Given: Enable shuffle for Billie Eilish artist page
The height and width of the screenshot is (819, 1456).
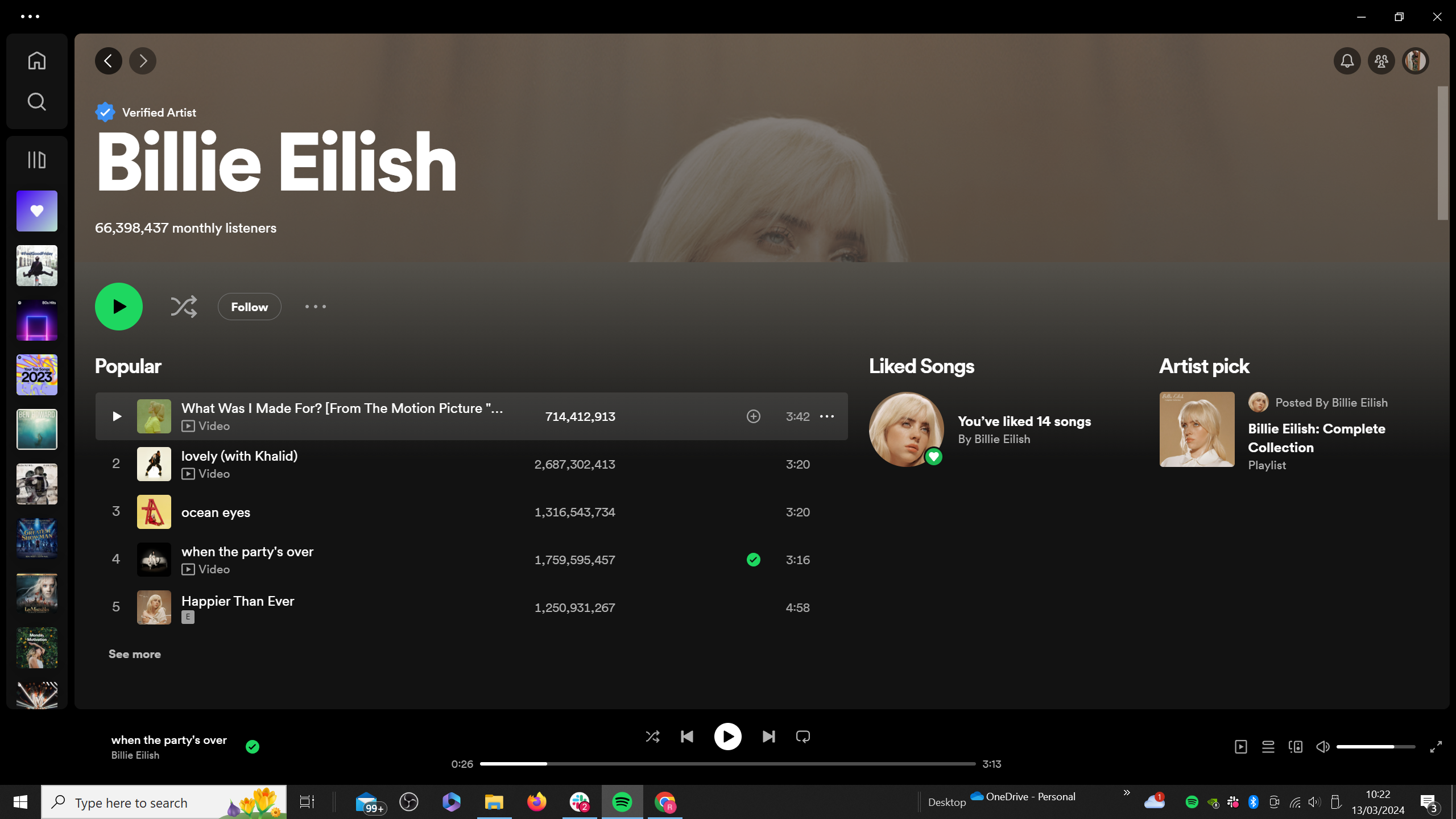Looking at the screenshot, I should [184, 307].
